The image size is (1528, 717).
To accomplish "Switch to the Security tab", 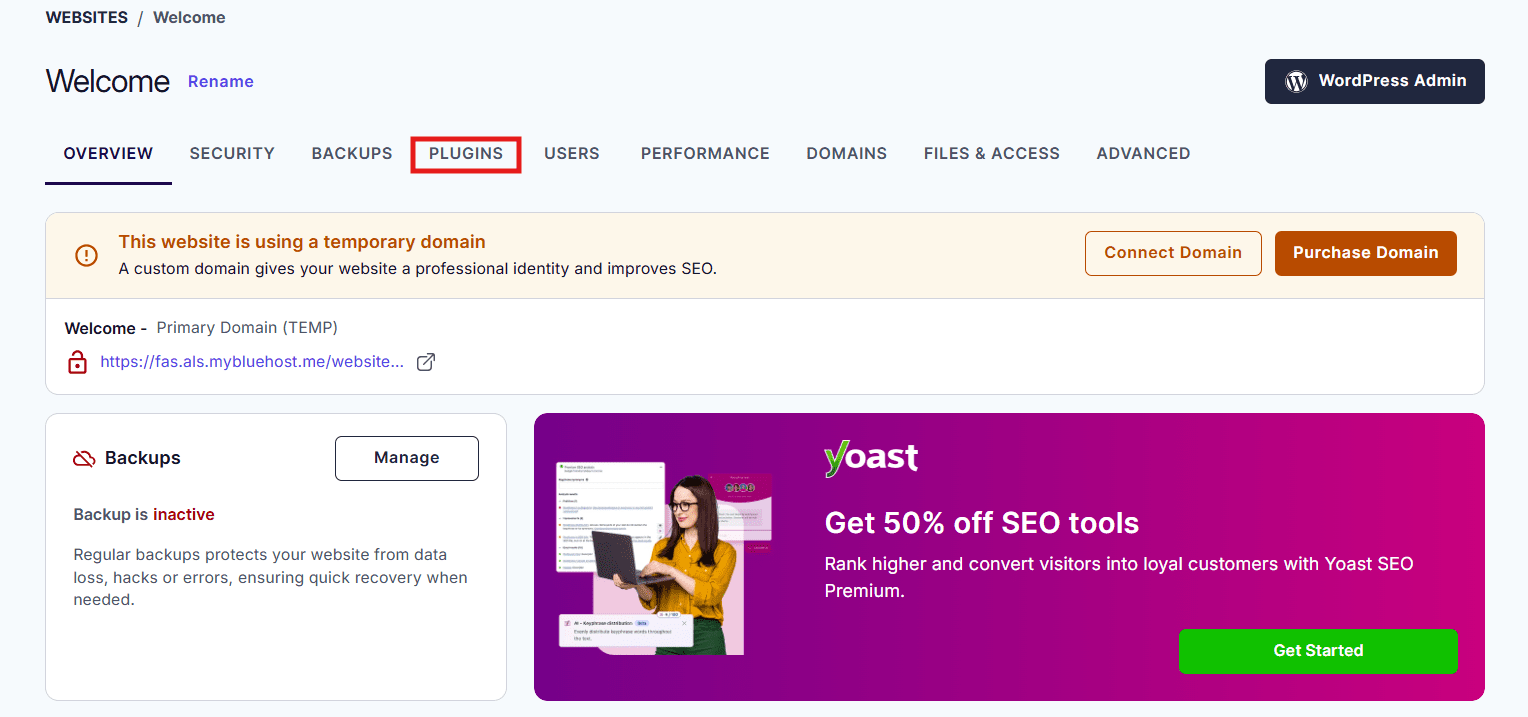I will pyautogui.click(x=232, y=153).
